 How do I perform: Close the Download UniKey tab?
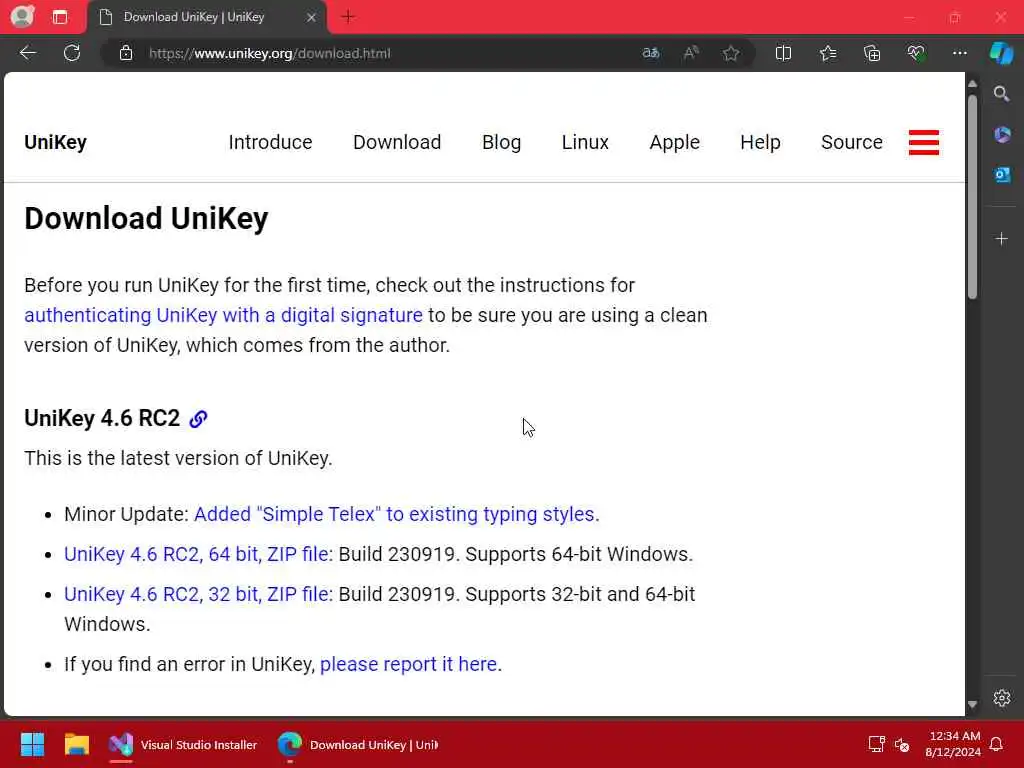(x=312, y=18)
